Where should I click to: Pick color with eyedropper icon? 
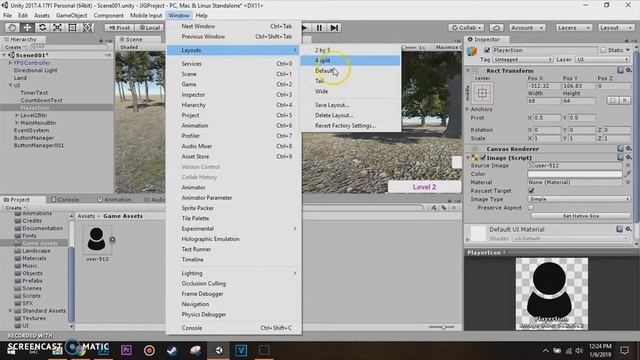pyautogui.click(x=628, y=174)
